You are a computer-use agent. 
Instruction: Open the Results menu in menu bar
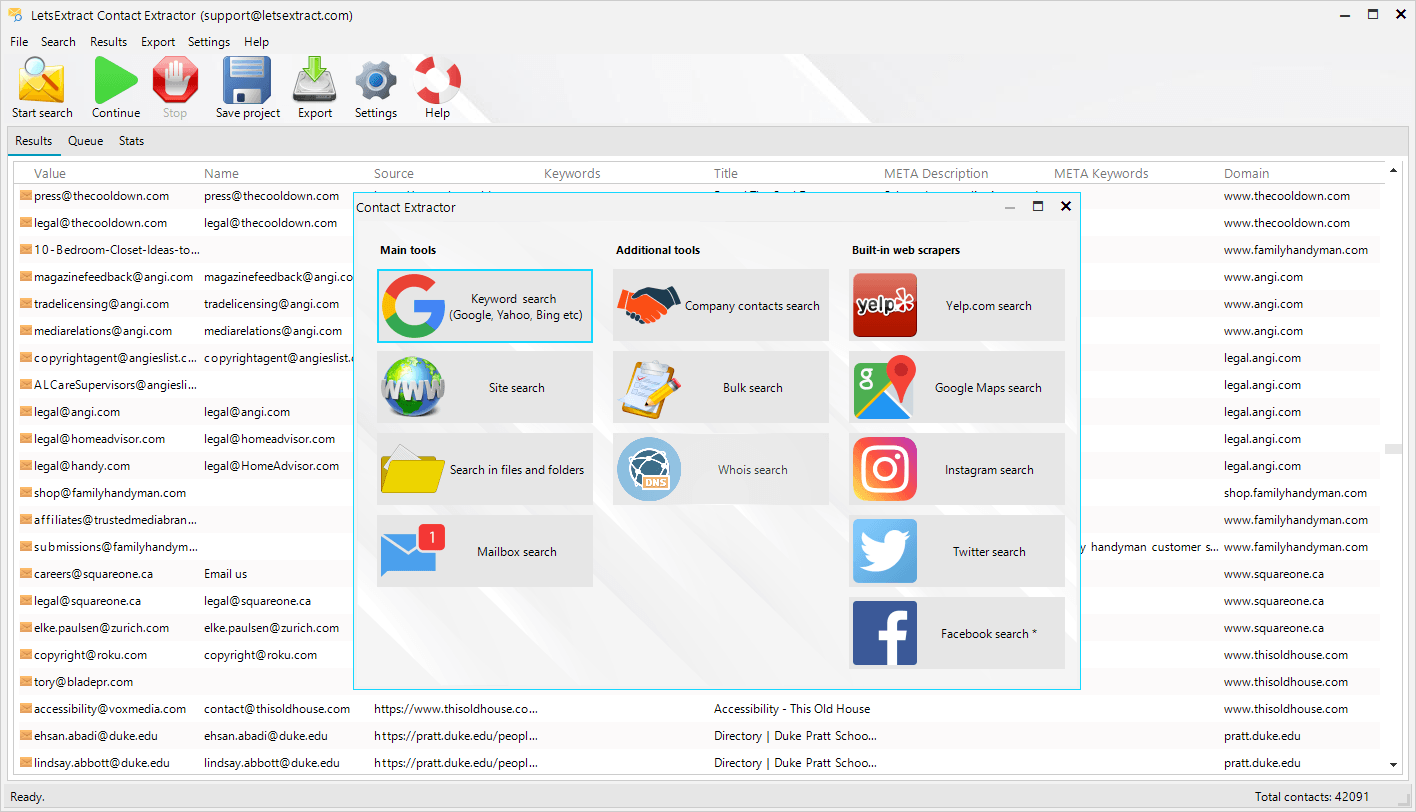pyautogui.click(x=108, y=42)
